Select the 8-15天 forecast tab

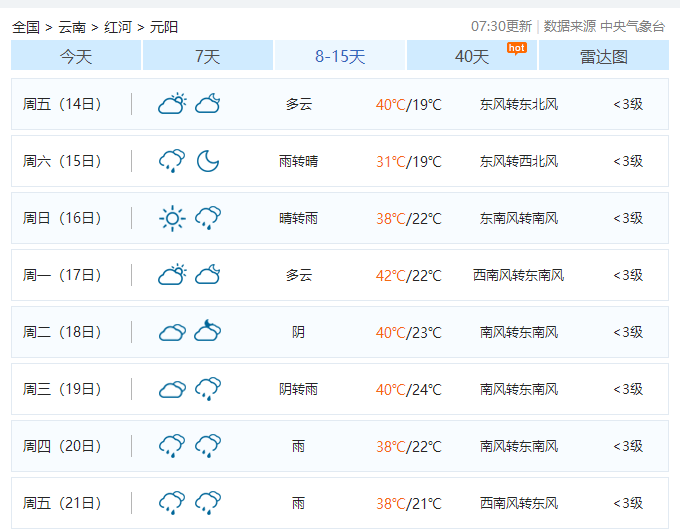tap(340, 55)
